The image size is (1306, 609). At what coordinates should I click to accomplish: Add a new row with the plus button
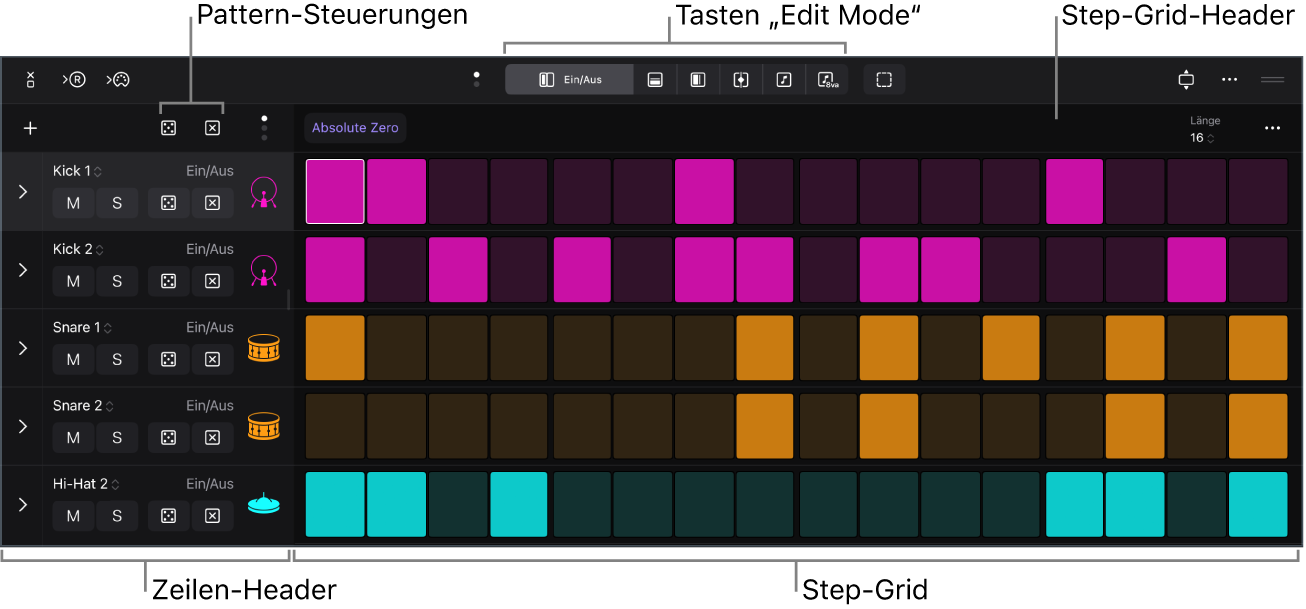(x=30, y=128)
